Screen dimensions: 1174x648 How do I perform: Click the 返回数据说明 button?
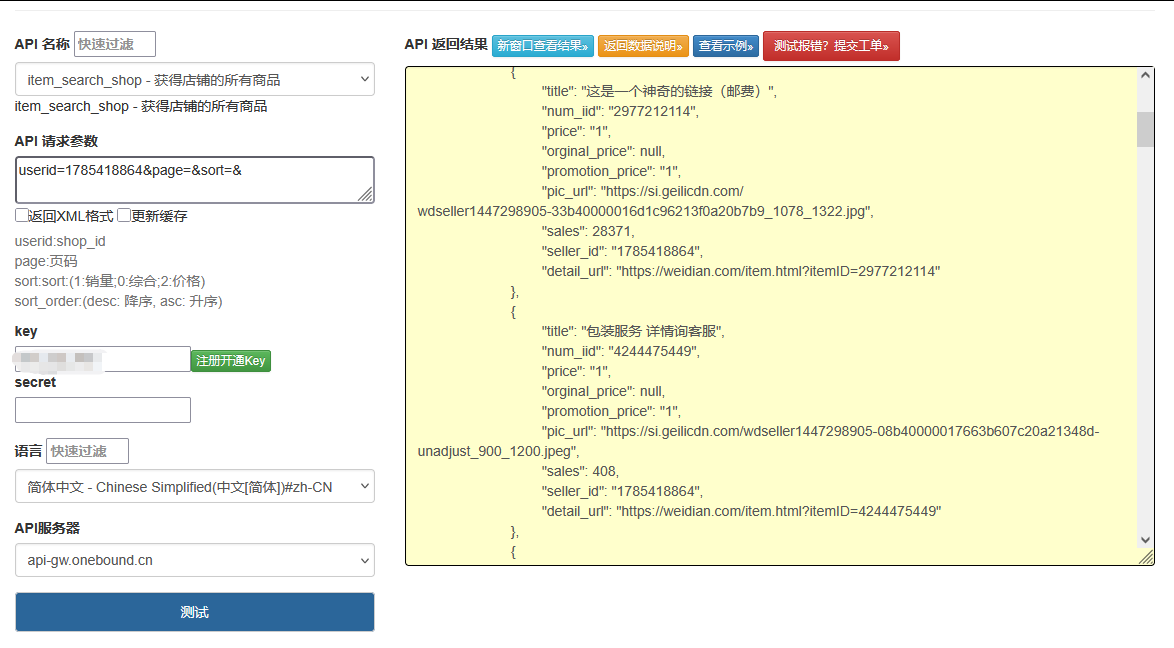tap(643, 46)
